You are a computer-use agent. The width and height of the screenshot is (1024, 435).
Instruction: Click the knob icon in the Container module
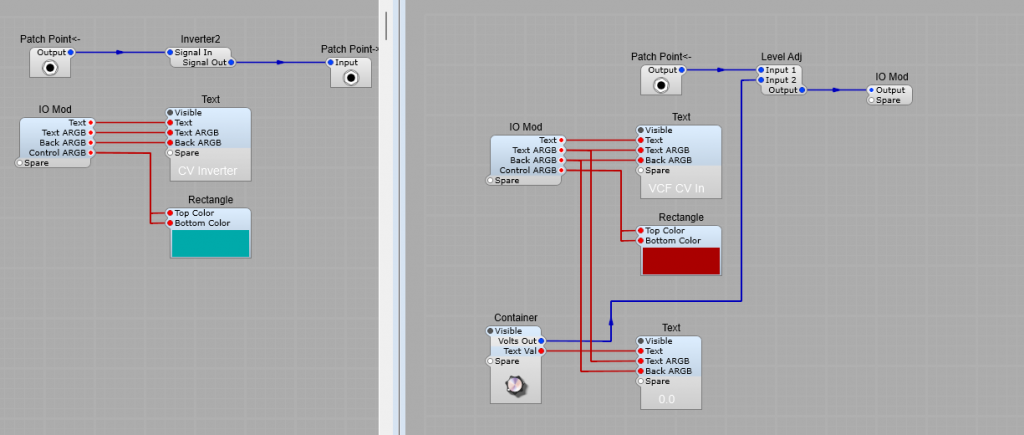point(515,384)
